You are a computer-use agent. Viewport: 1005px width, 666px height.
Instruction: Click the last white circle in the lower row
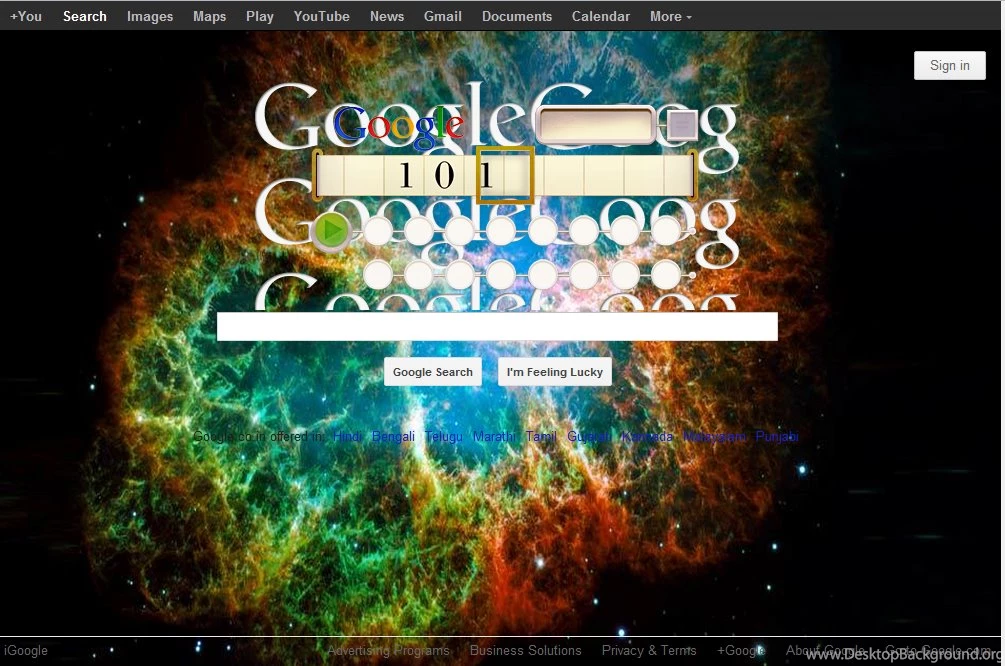(665, 275)
